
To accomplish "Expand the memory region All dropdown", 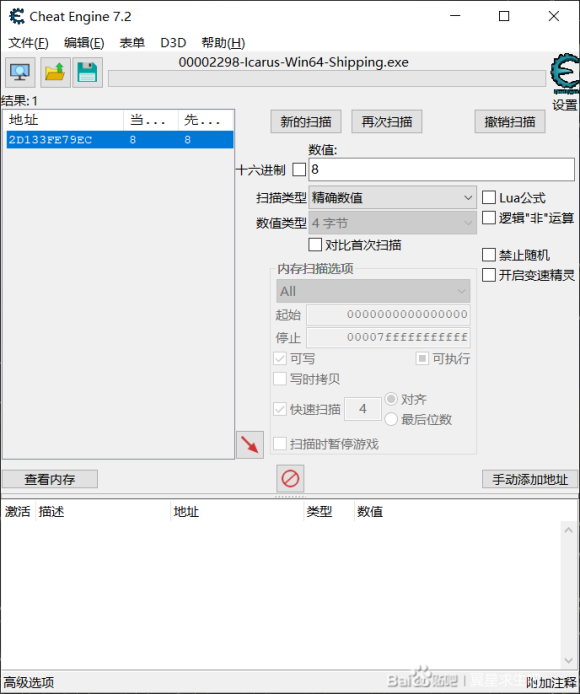I will point(373,291).
